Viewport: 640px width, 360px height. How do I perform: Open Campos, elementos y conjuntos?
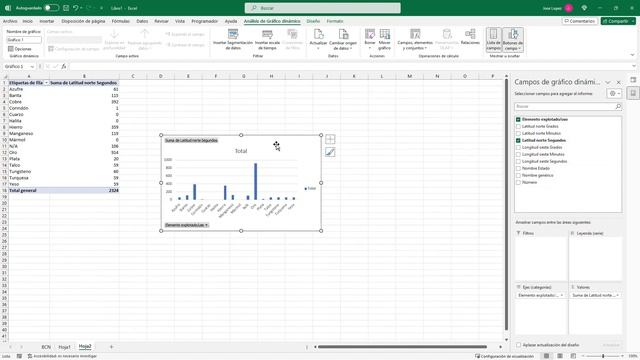coord(415,40)
